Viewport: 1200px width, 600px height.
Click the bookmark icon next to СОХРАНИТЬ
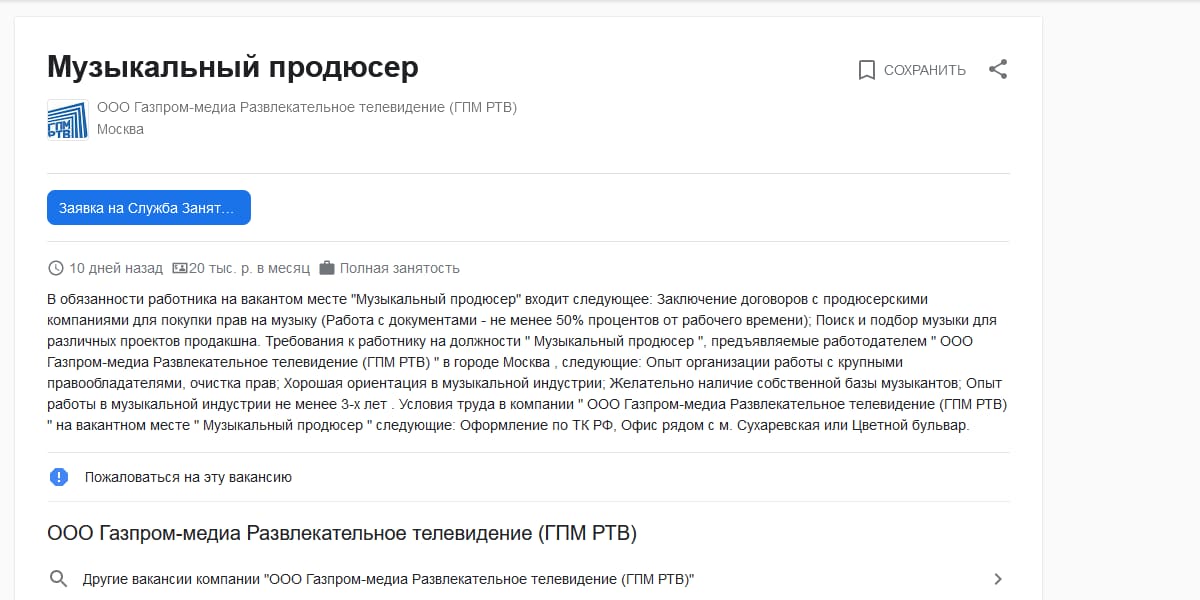868,70
